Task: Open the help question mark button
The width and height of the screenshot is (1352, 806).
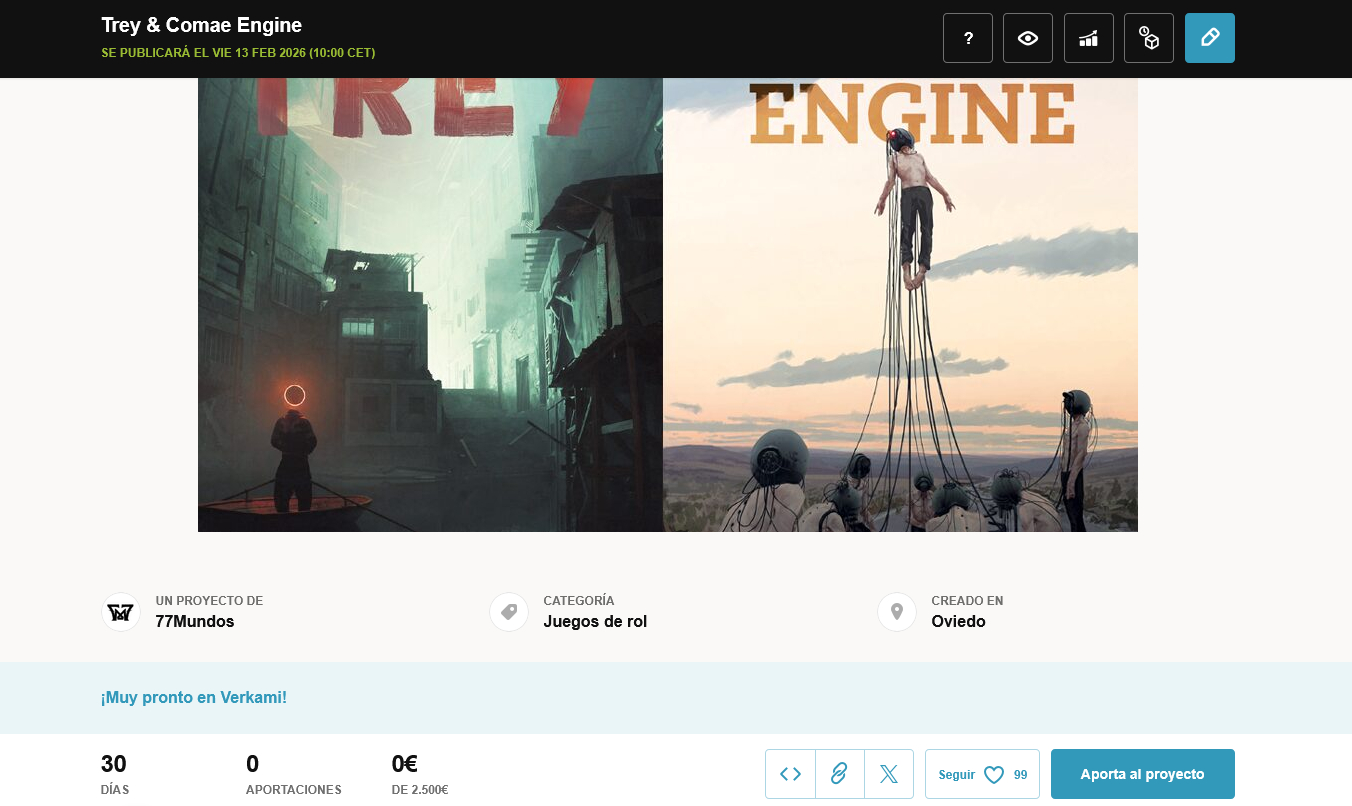Action: pos(968,38)
